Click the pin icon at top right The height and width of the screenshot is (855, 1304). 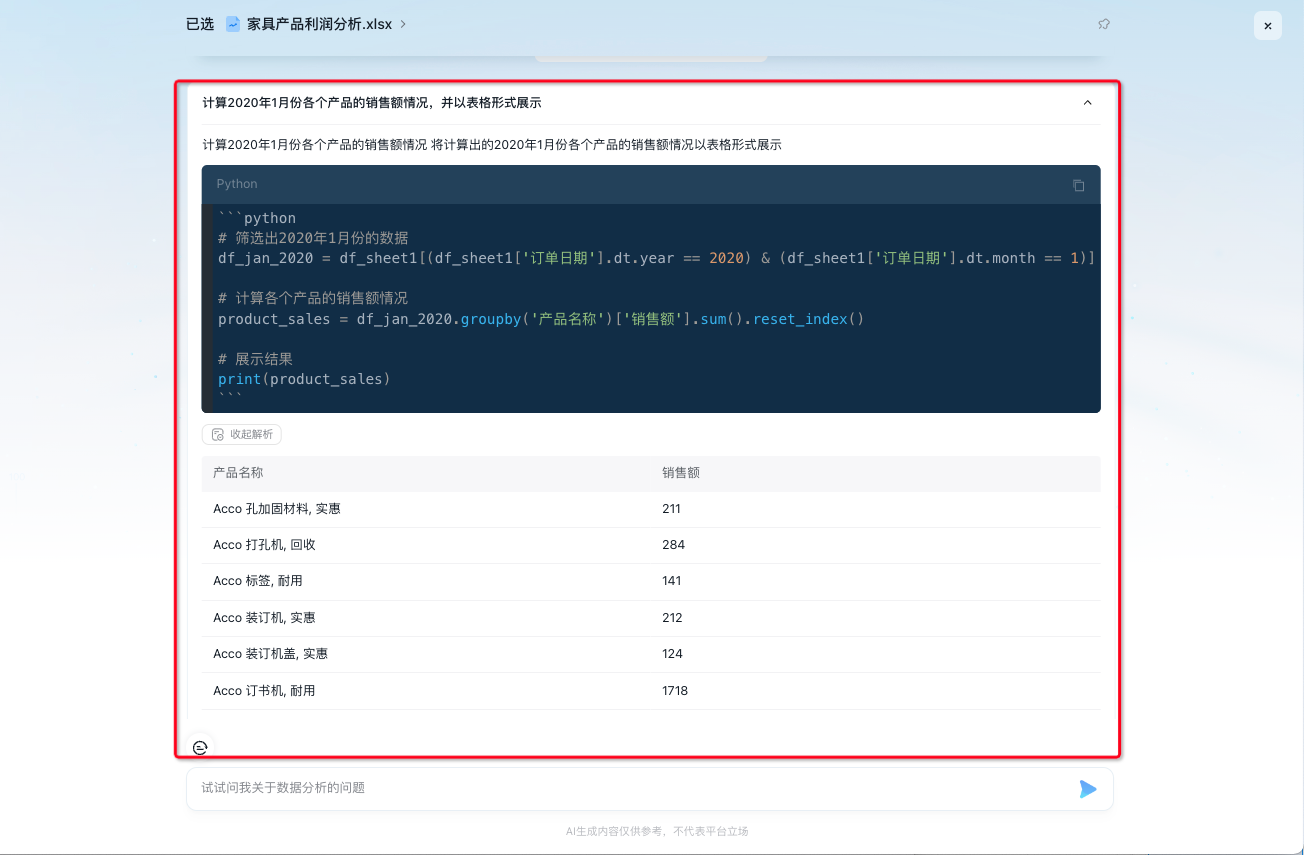pos(1104,24)
